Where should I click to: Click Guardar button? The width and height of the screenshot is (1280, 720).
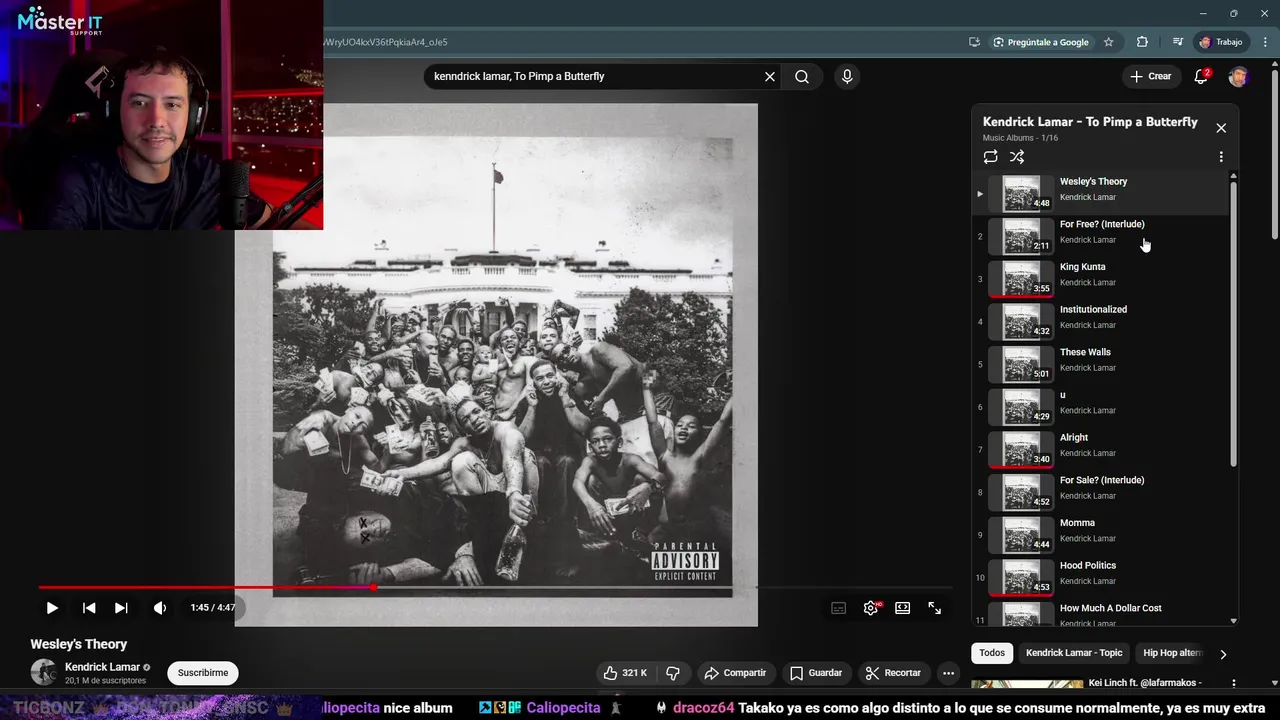click(x=816, y=673)
